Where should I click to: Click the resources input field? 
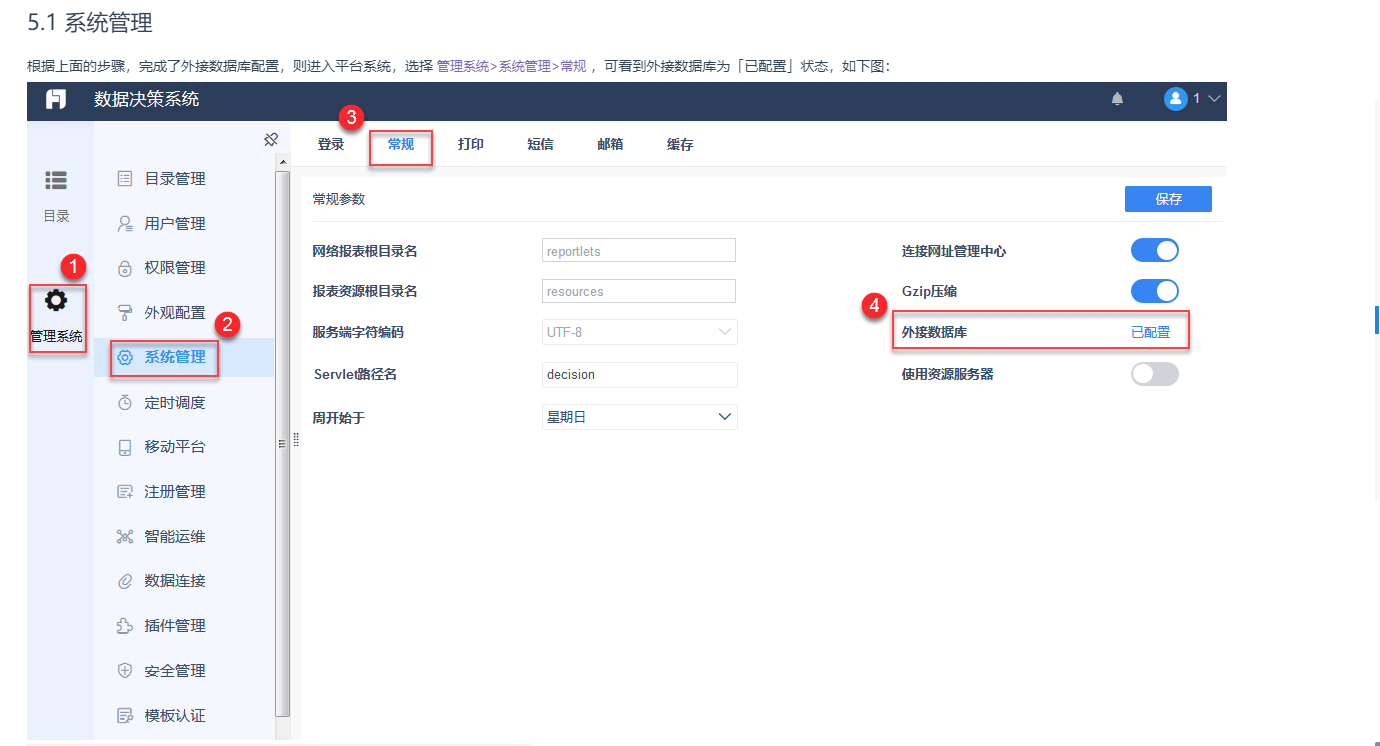tap(638, 291)
